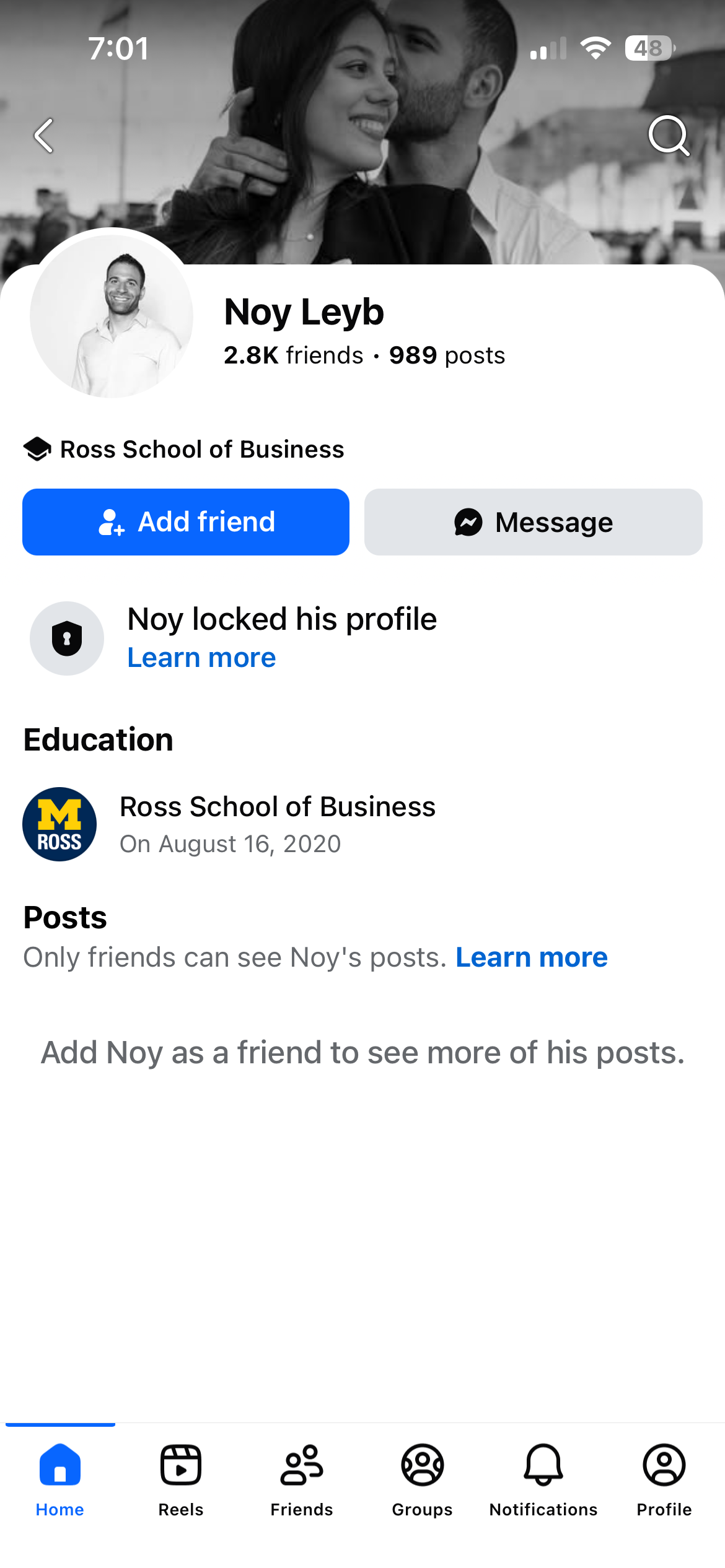This screenshot has width=725, height=1568.
Task: Open Learn more under locked profile
Action: 201,658
